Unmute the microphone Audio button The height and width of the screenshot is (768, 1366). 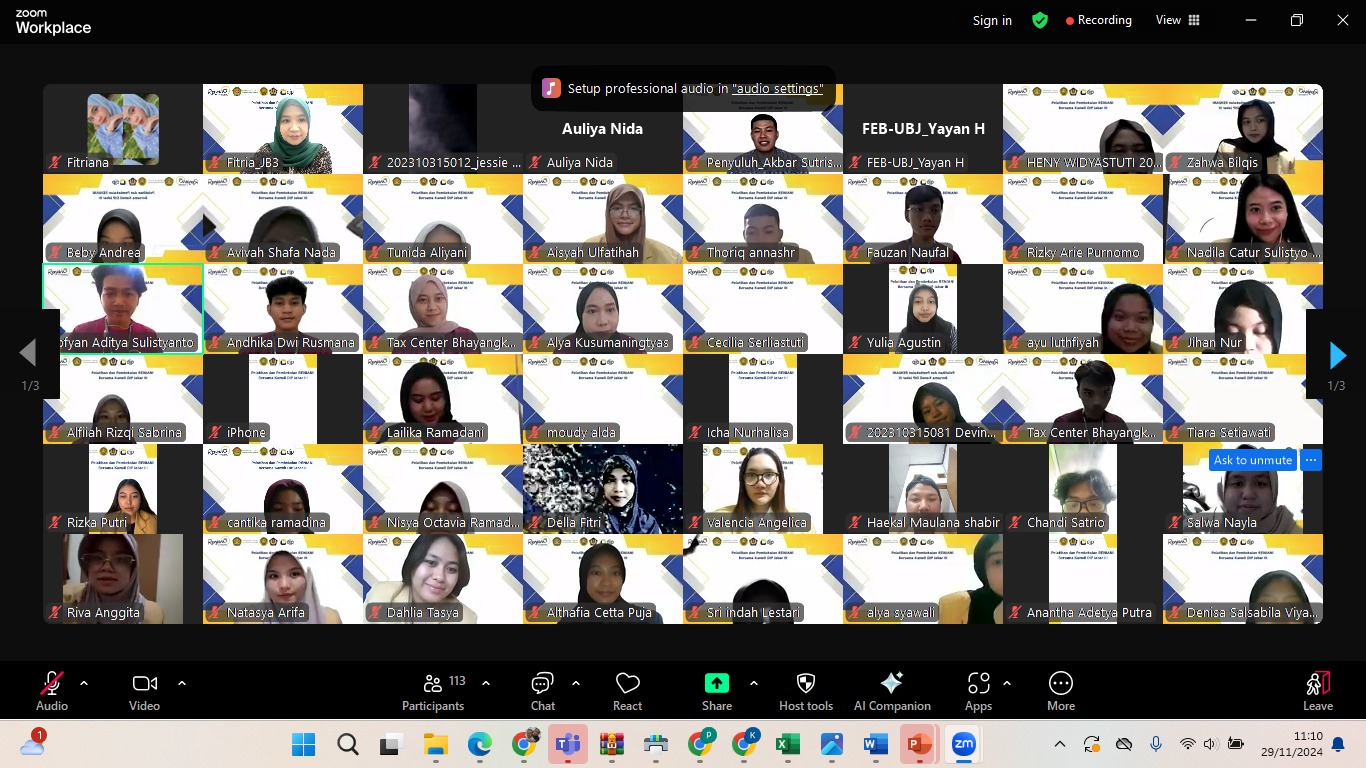coord(51,684)
